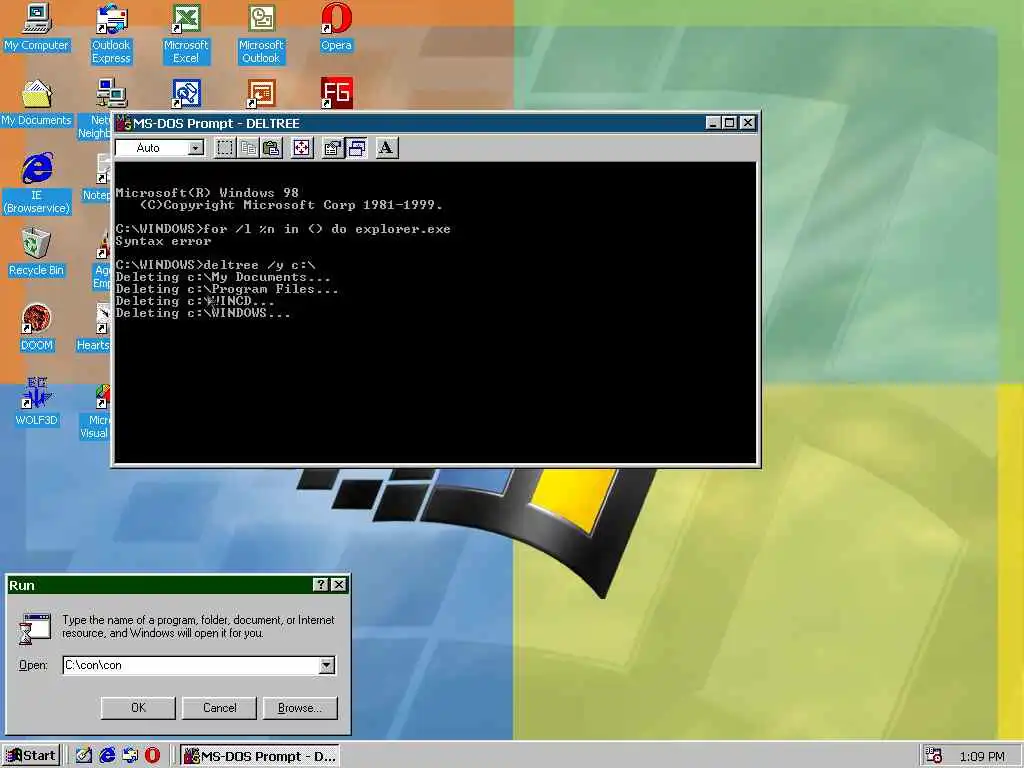Open the Auto font size dropdown

click(195, 148)
